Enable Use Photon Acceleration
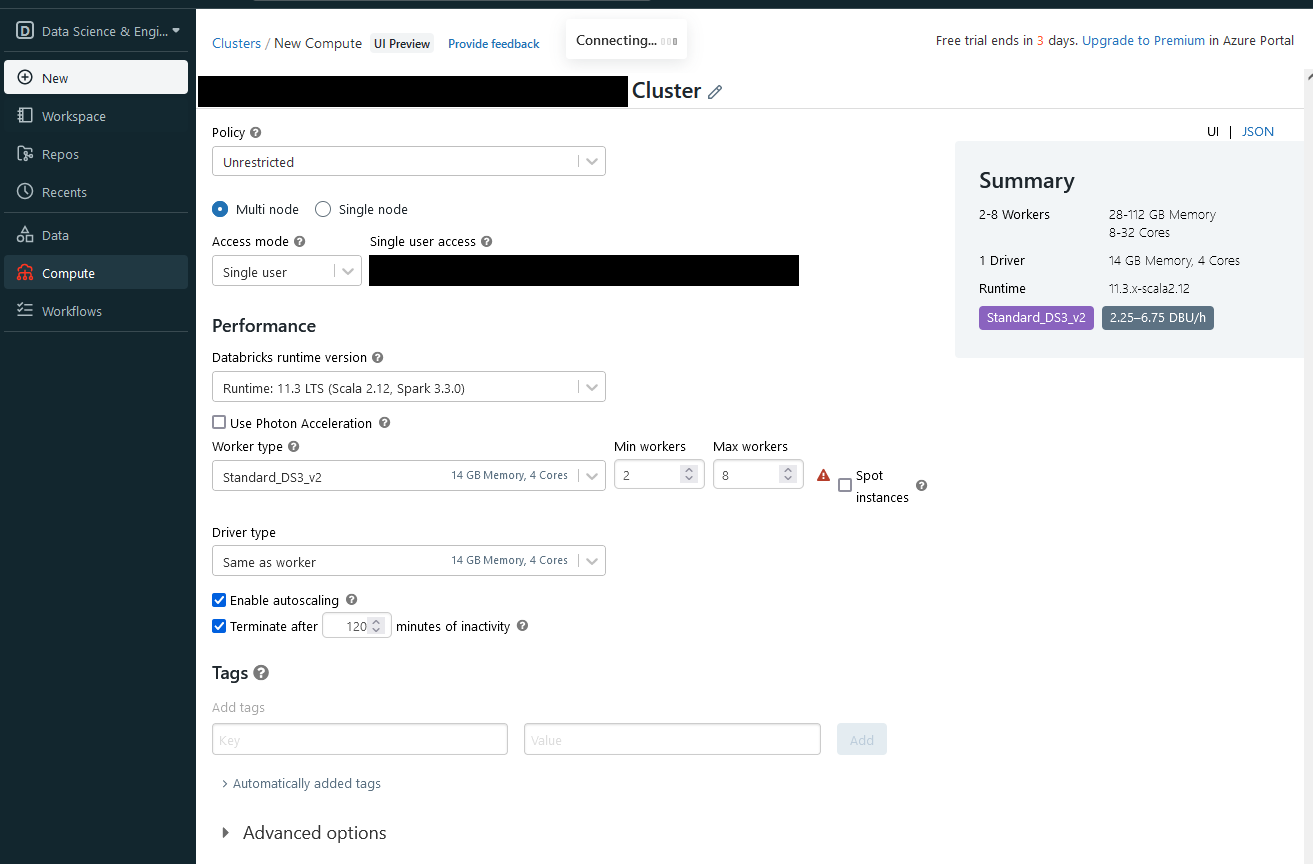 (219, 422)
